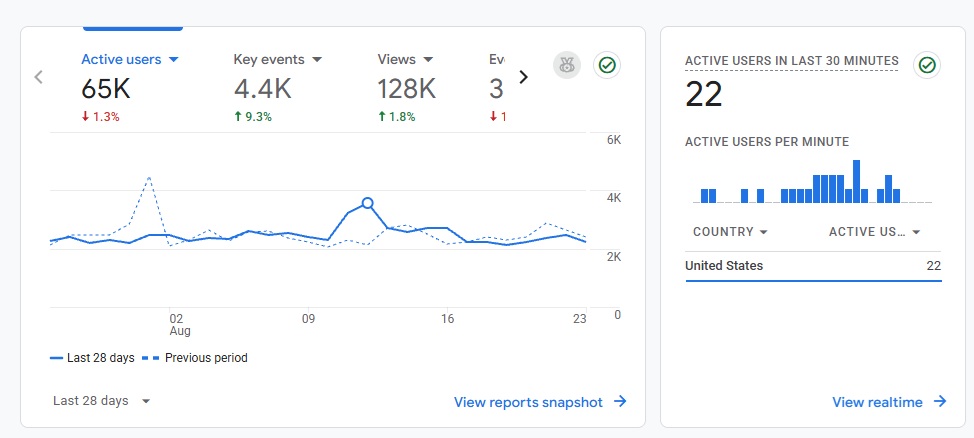
Task: Show next metrics with the right chevron
Action: tap(524, 76)
